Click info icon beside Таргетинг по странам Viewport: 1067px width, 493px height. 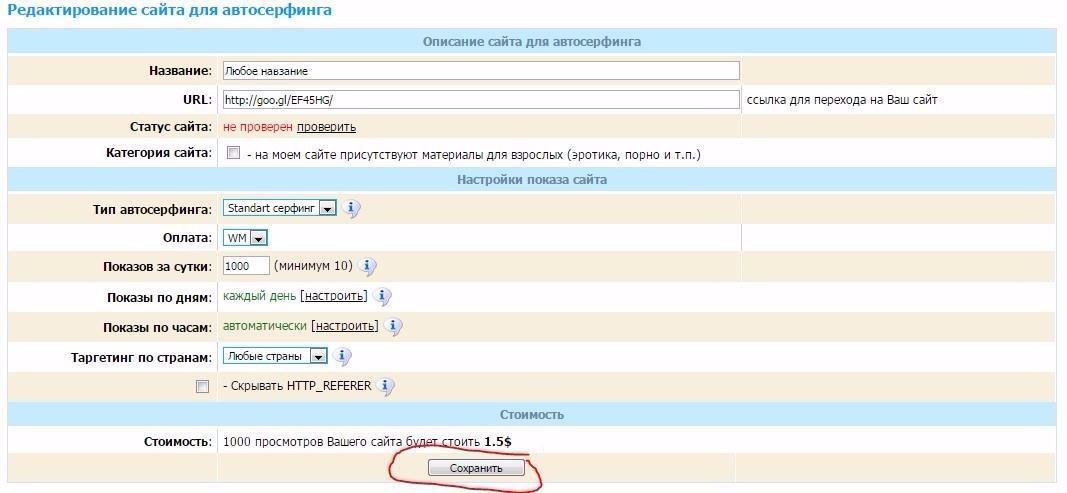click(x=343, y=356)
